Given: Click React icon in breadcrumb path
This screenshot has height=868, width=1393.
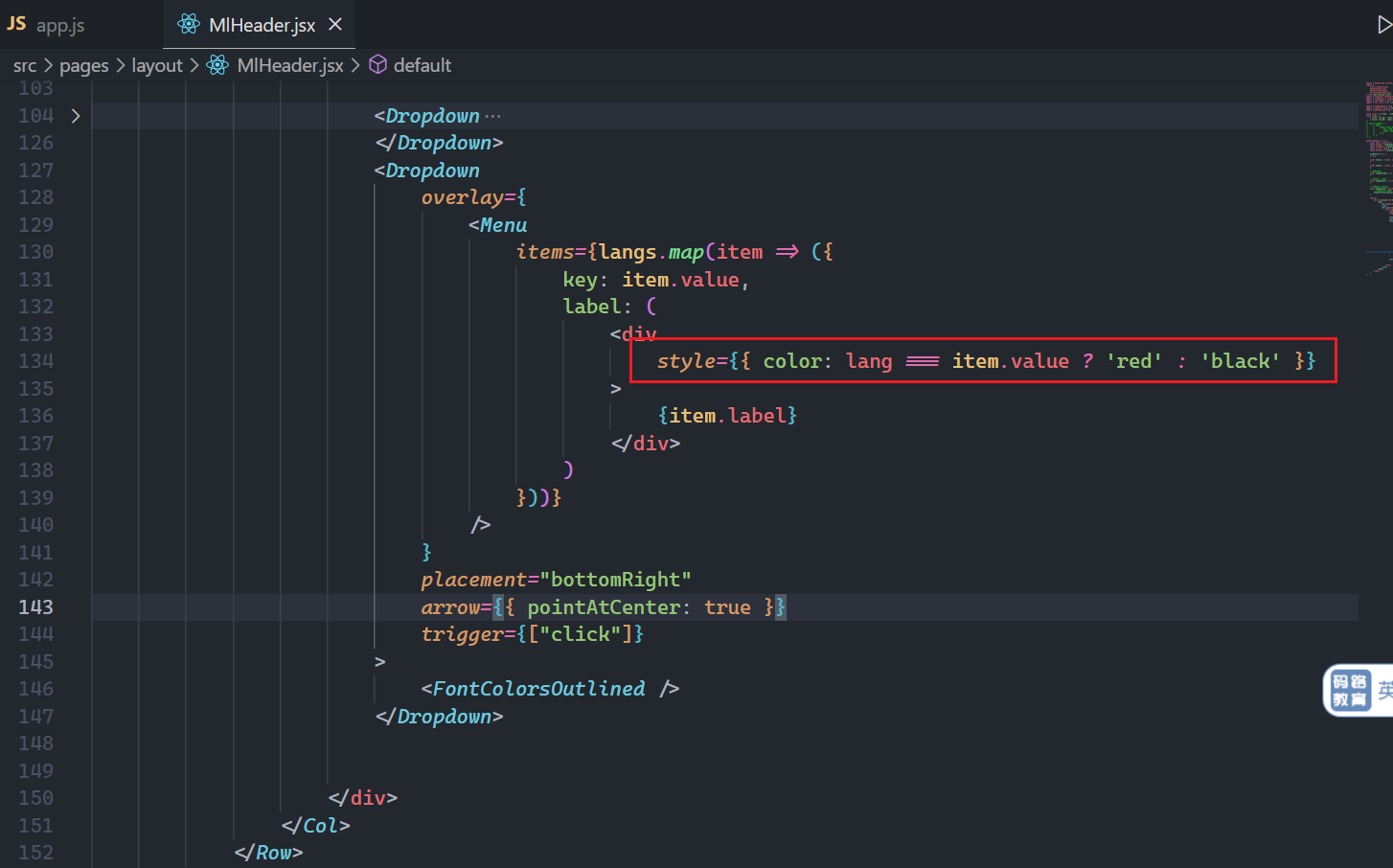Looking at the screenshot, I should point(218,65).
